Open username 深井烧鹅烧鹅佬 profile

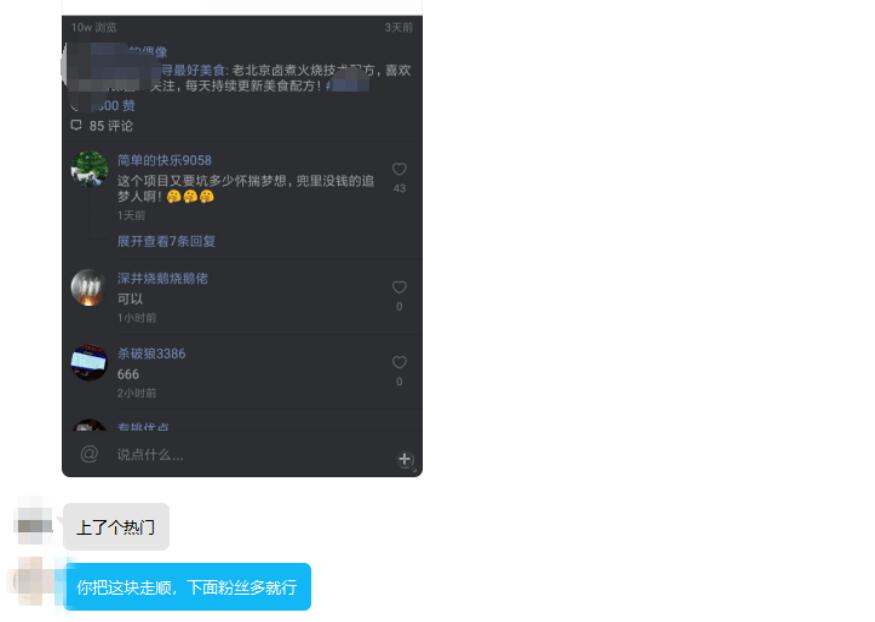click(162, 278)
